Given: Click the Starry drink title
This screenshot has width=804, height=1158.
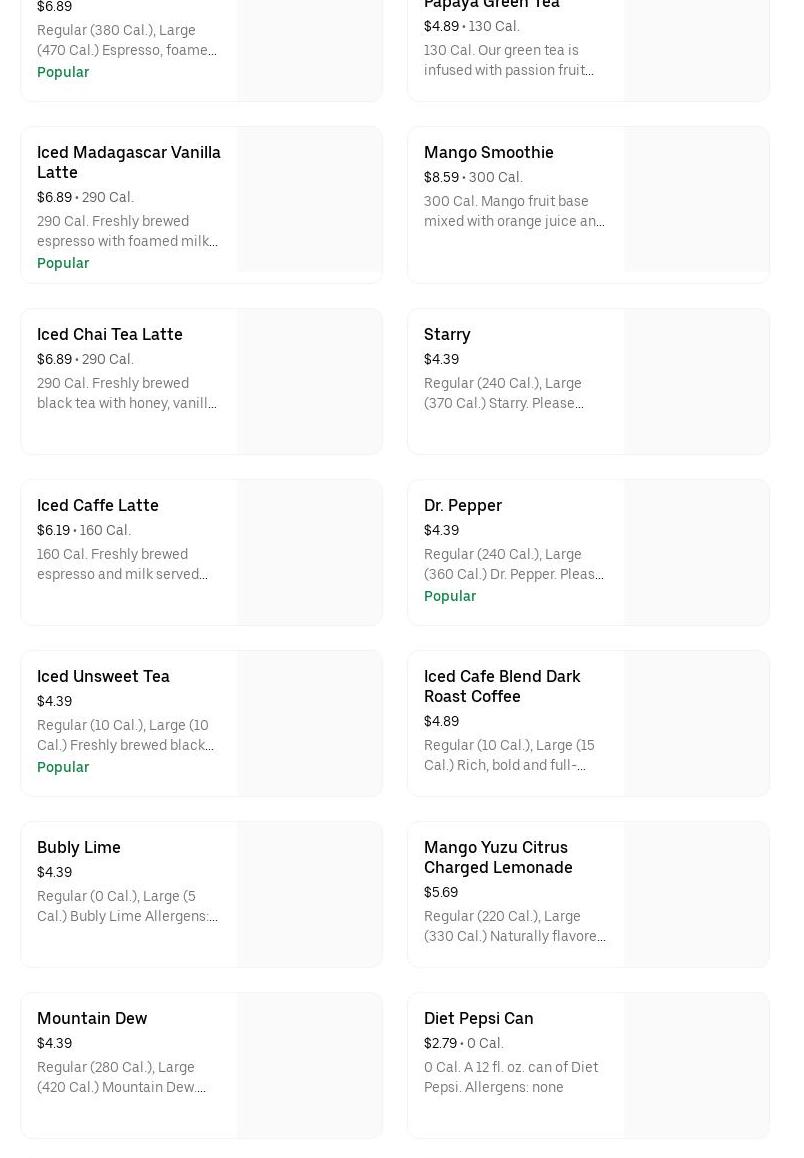Looking at the screenshot, I should click(x=447, y=334).
